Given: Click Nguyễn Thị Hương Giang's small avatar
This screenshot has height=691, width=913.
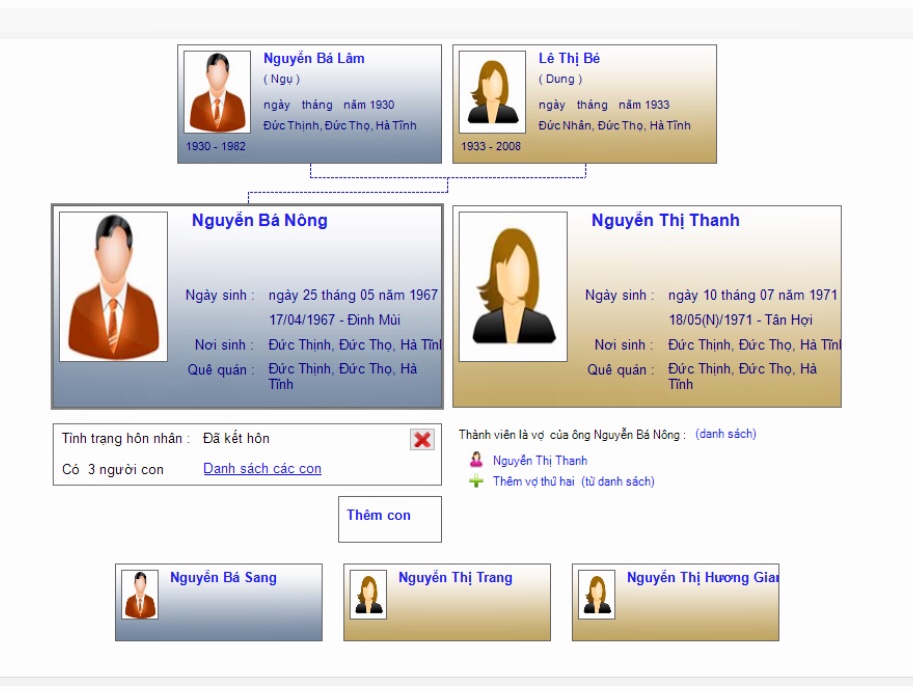Looking at the screenshot, I should [596, 594].
